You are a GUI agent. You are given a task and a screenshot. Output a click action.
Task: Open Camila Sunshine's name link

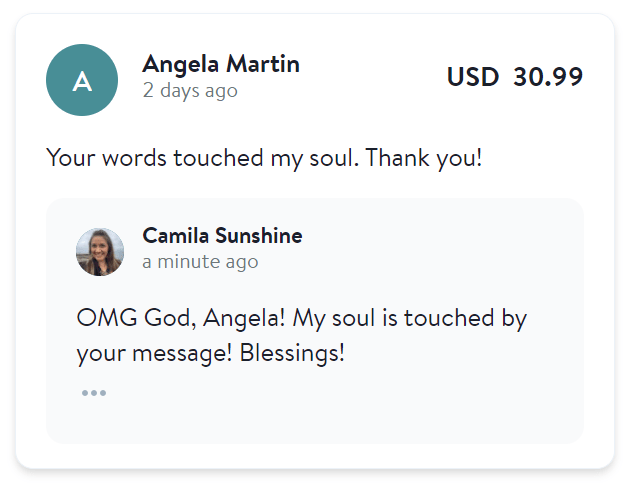tap(222, 235)
